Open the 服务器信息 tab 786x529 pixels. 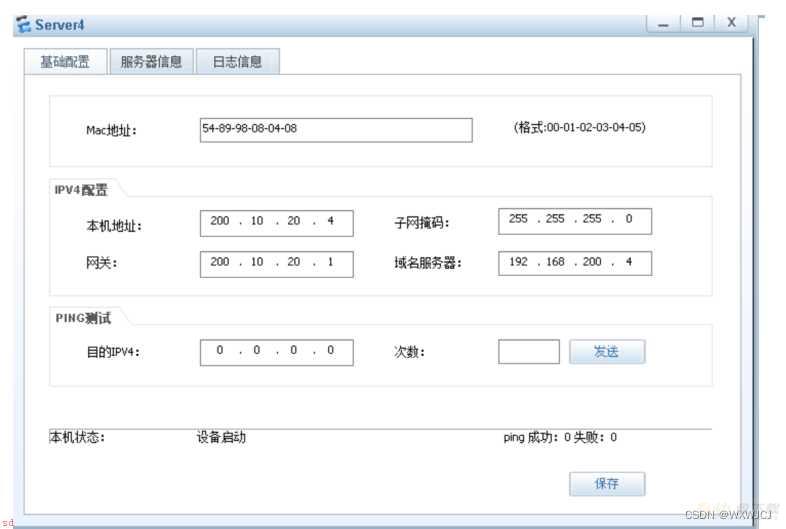pos(151,62)
